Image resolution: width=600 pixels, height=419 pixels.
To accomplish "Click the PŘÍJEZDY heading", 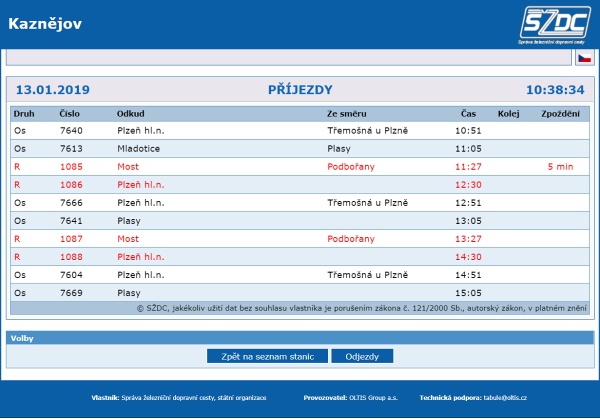I will [x=300, y=89].
